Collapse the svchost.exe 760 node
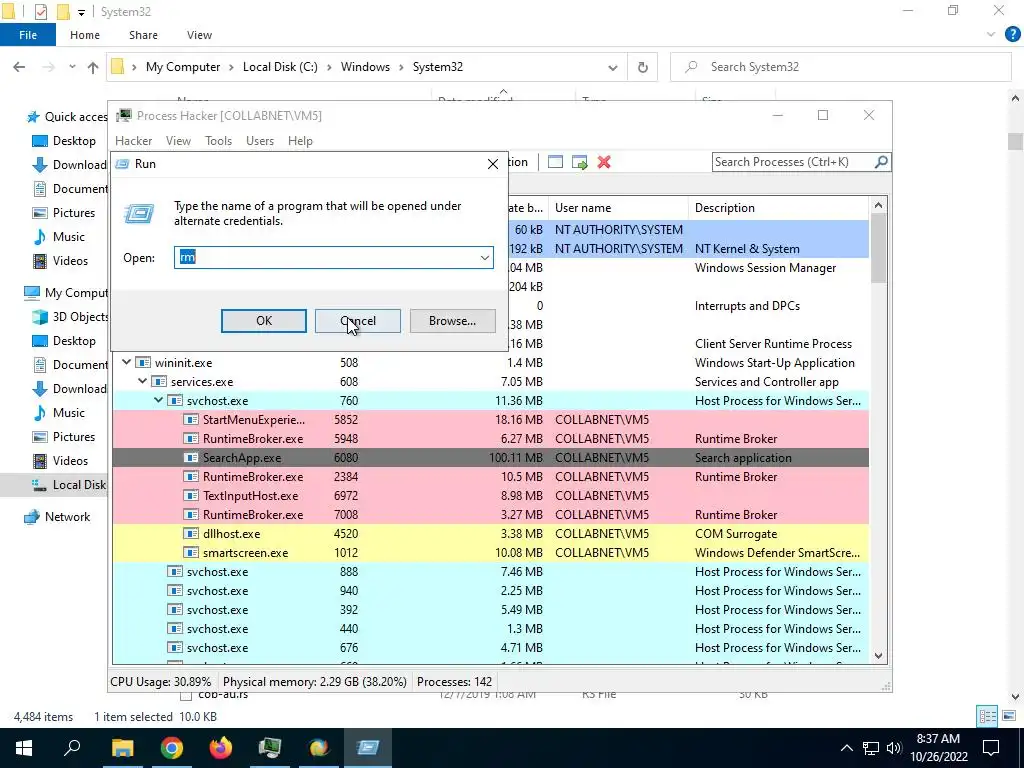The height and width of the screenshot is (768, 1024). (x=159, y=400)
